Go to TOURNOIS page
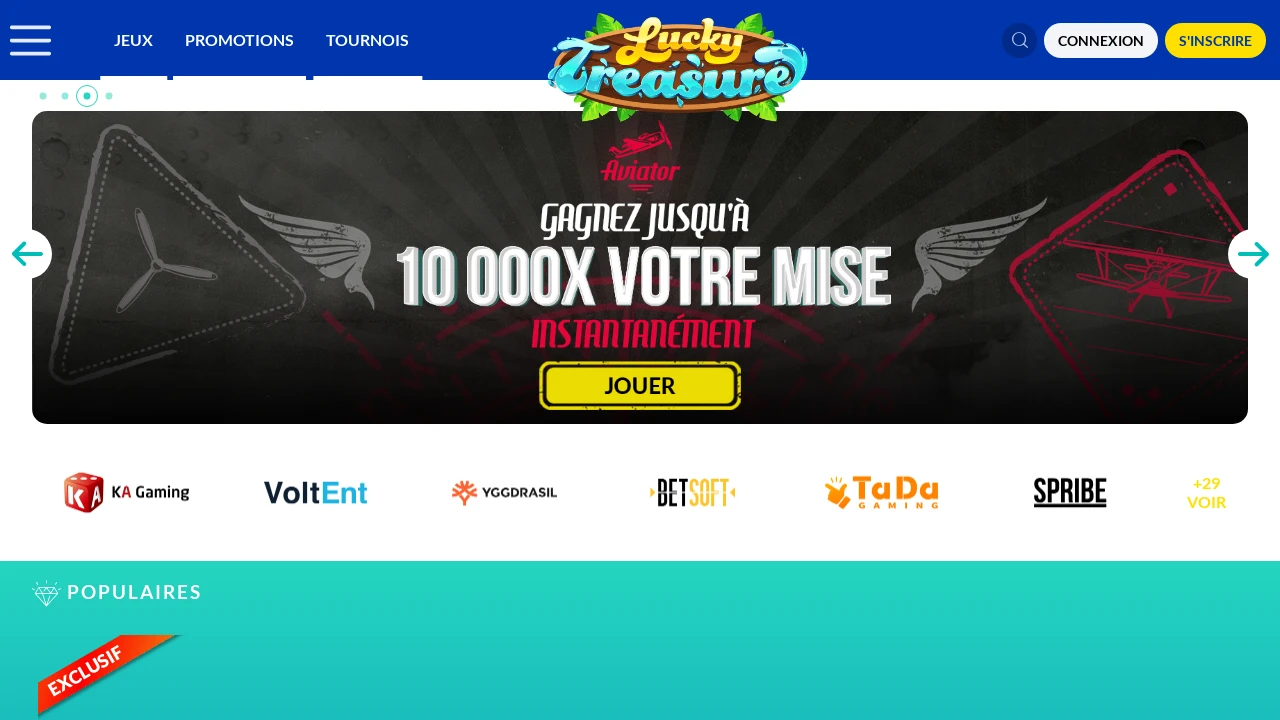This screenshot has width=1280, height=720. click(x=367, y=40)
